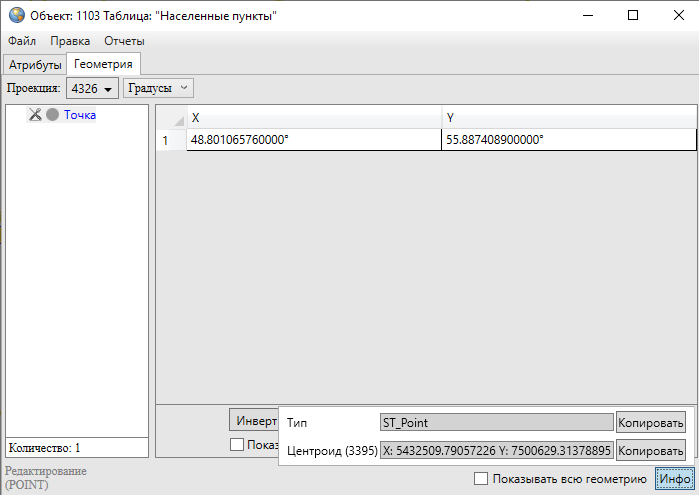Toggle the Показывать всю геометрию checkbox
Image resolution: width=699 pixels, height=495 pixels.
[x=481, y=479]
